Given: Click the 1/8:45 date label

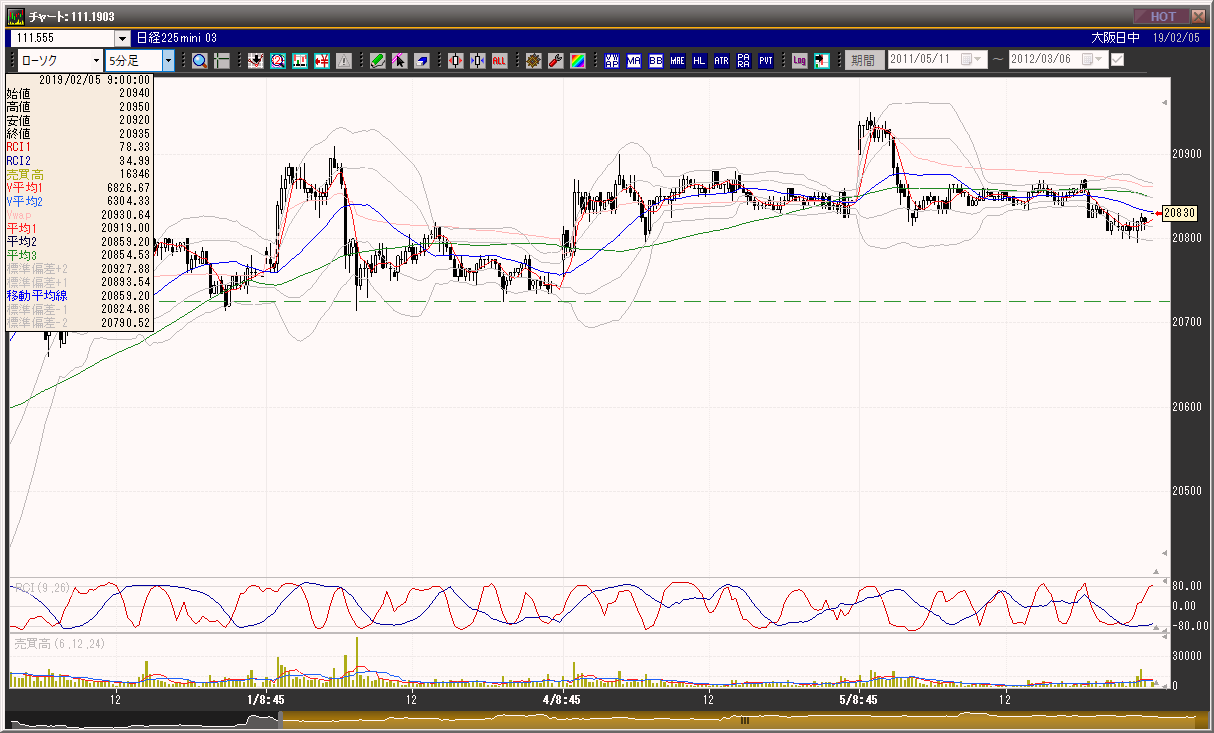Looking at the screenshot, I should (266, 700).
